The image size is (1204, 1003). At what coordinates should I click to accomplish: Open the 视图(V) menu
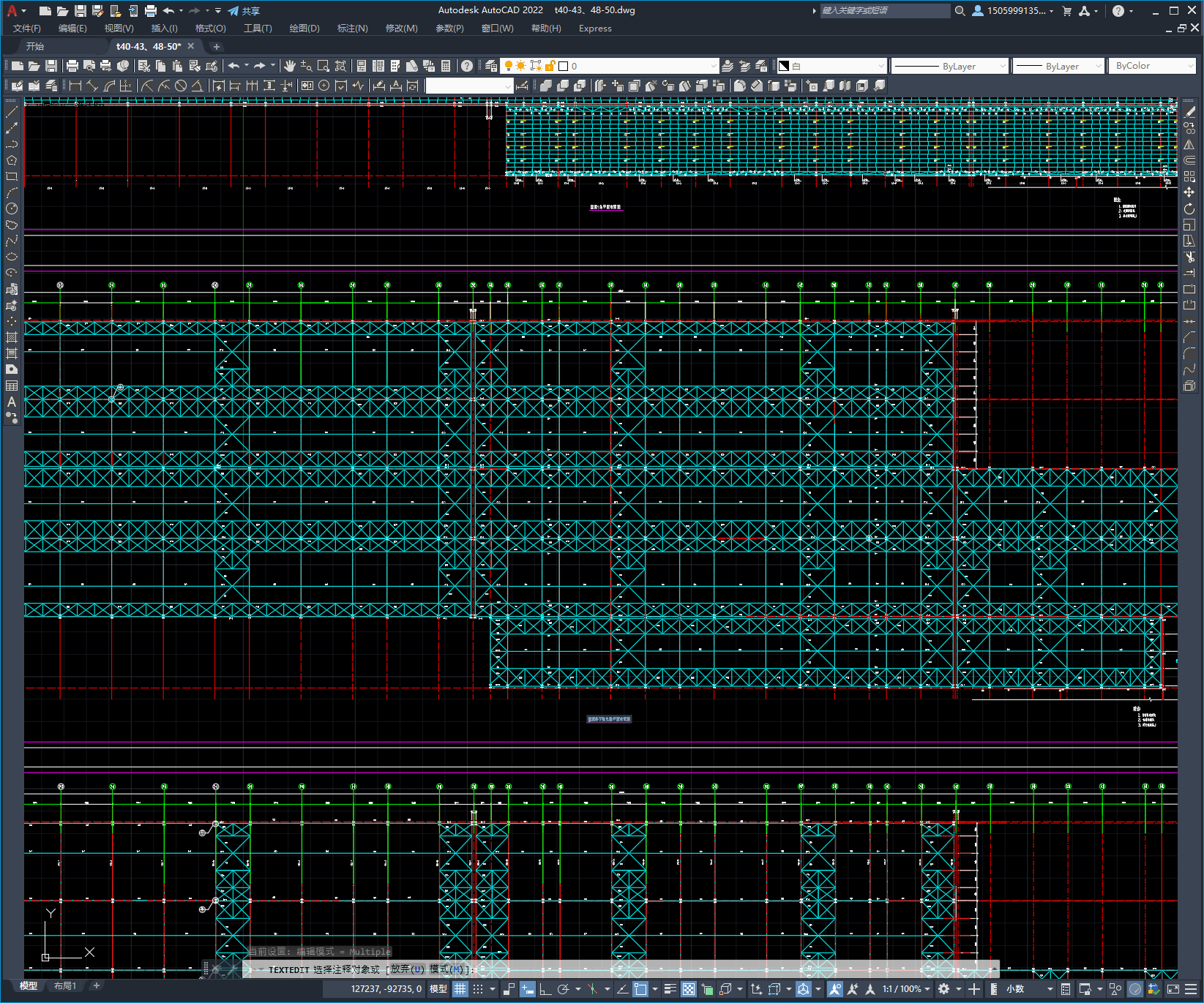[x=119, y=29]
